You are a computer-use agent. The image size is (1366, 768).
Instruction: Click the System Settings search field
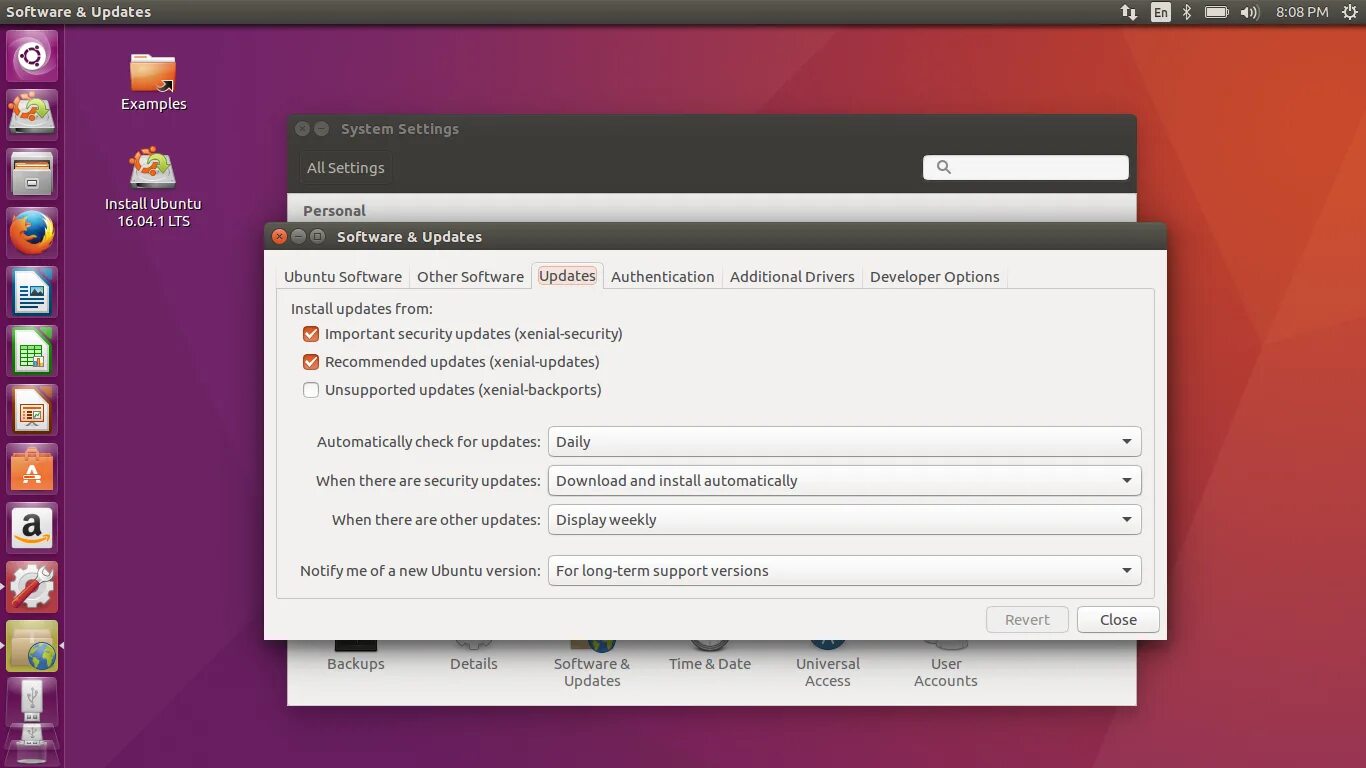[x=1026, y=167]
